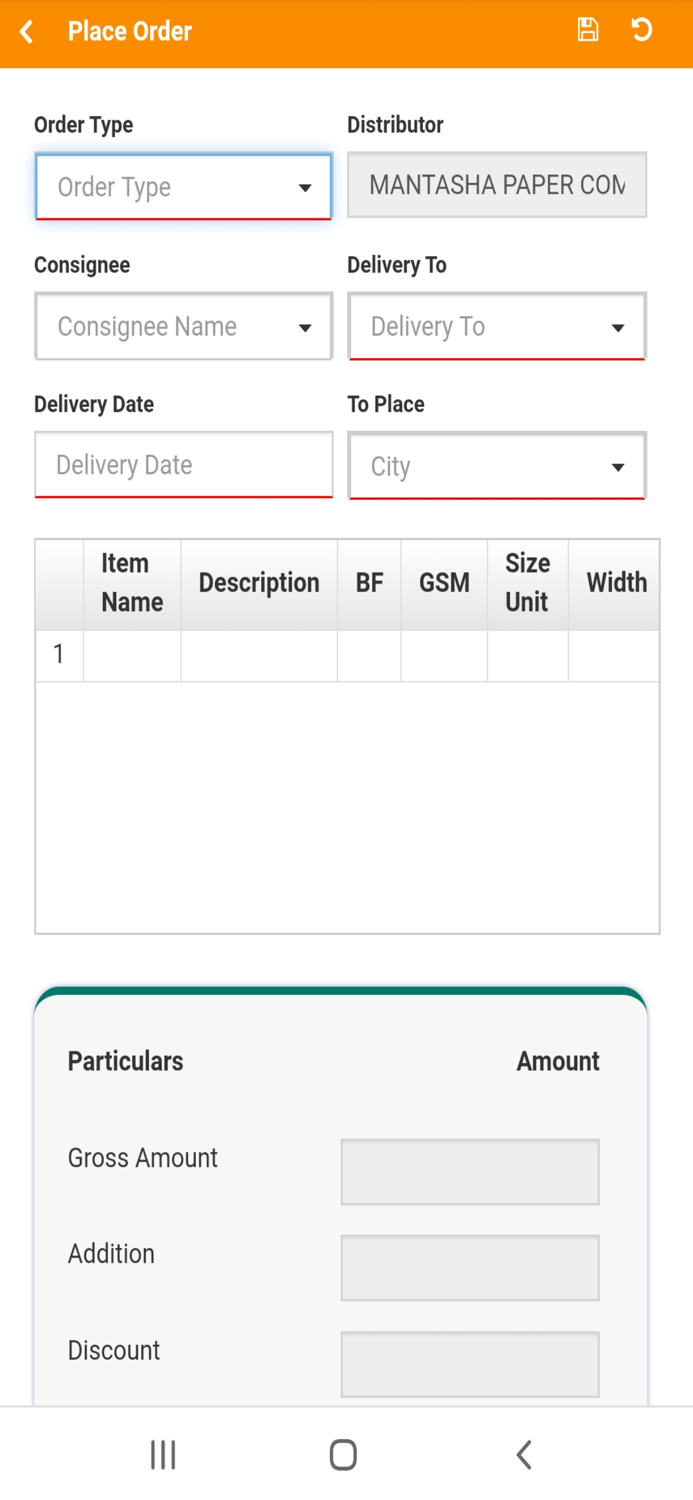Click the Gross Amount field
693x1500 pixels.
click(469, 1172)
